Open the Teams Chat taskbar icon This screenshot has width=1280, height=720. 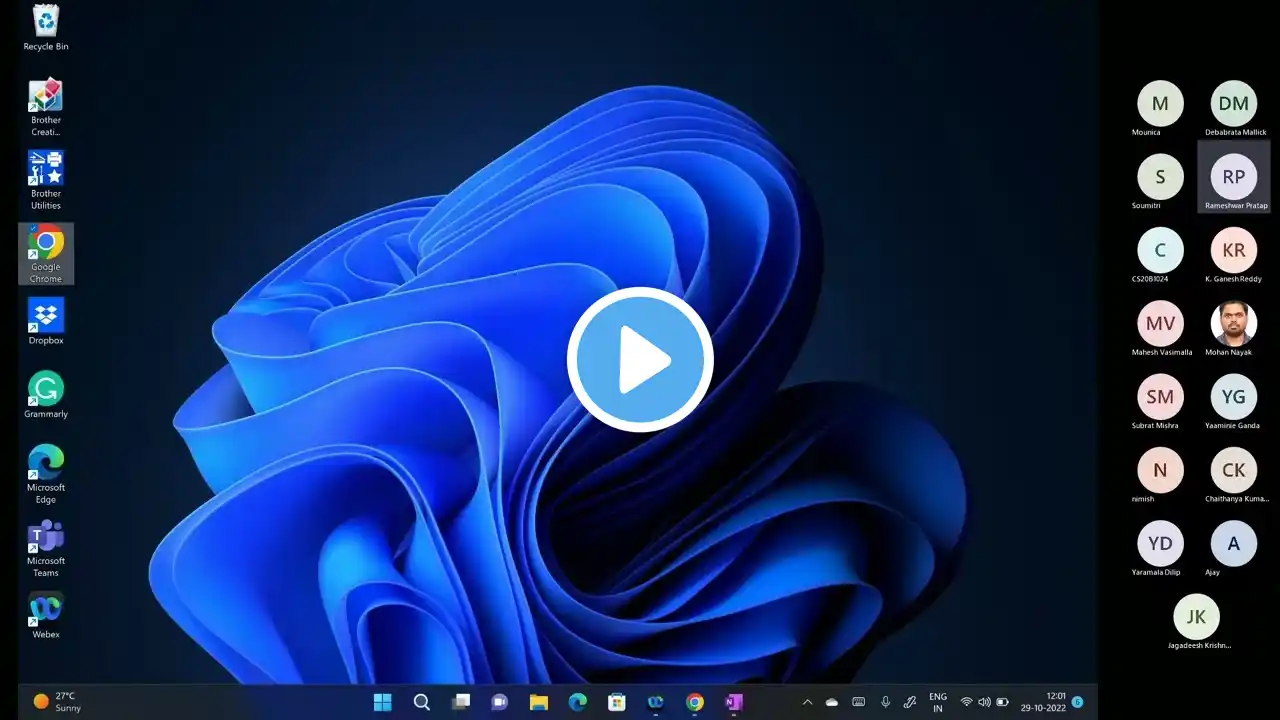500,702
